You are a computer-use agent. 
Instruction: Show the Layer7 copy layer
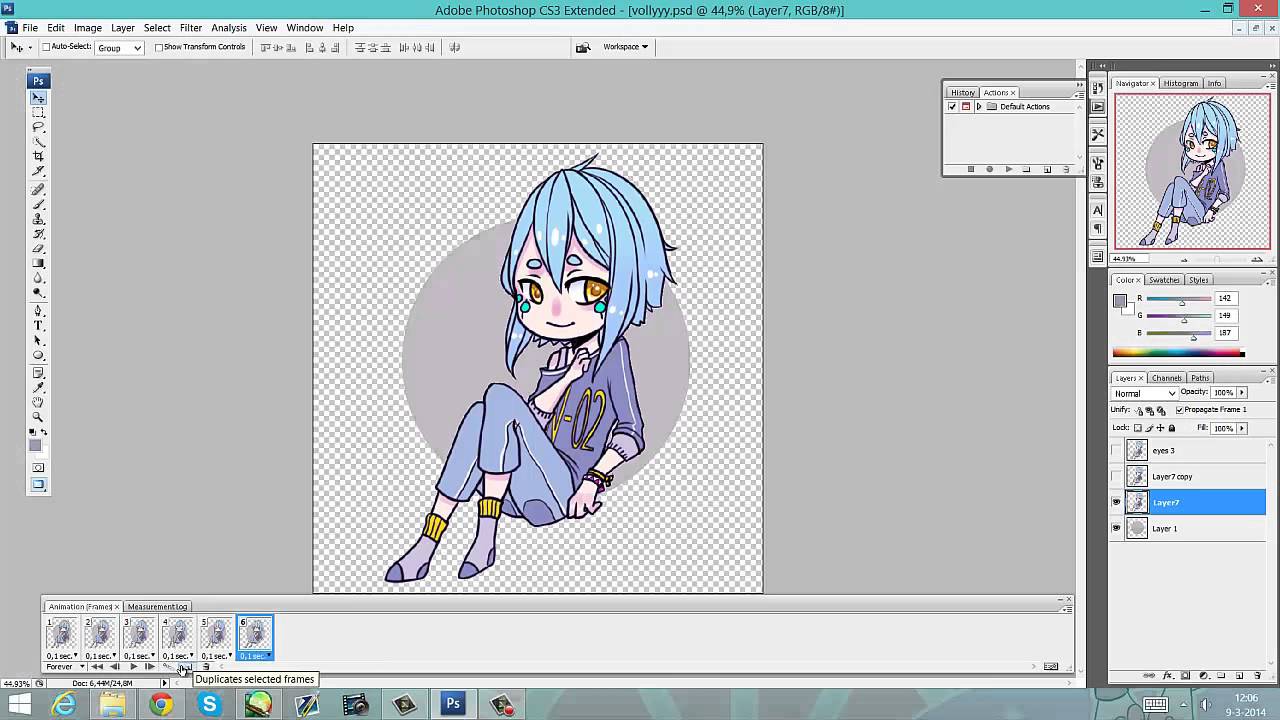coord(1117,477)
